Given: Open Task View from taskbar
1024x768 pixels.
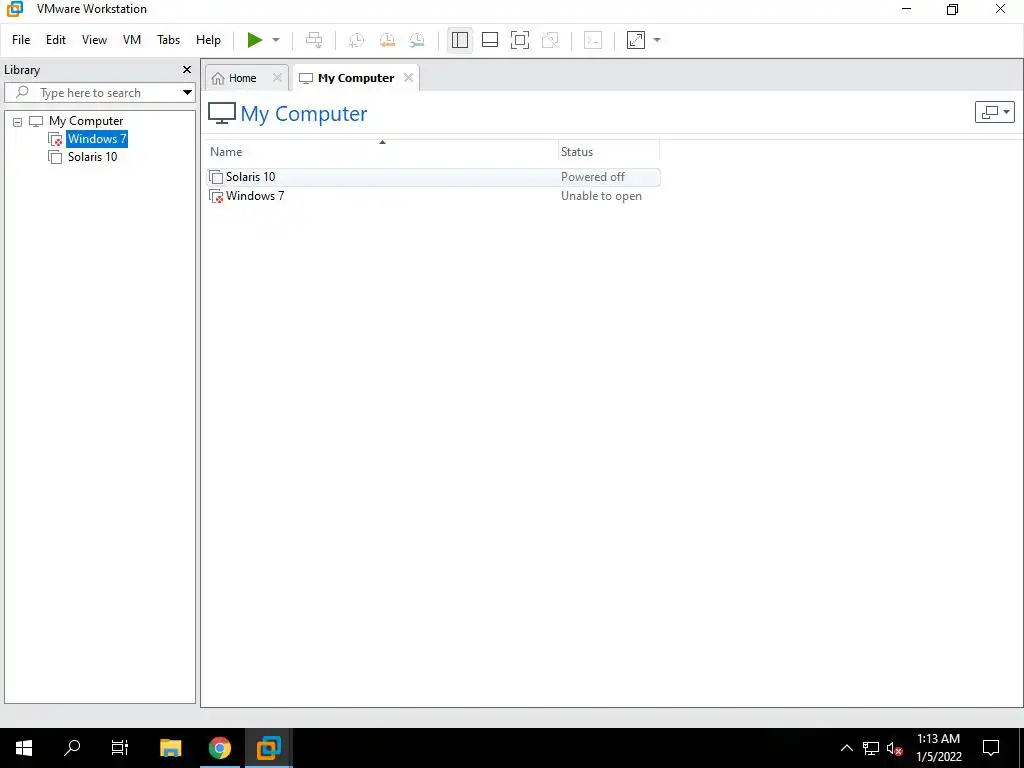Looking at the screenshot, I should [x=120, y=748].
